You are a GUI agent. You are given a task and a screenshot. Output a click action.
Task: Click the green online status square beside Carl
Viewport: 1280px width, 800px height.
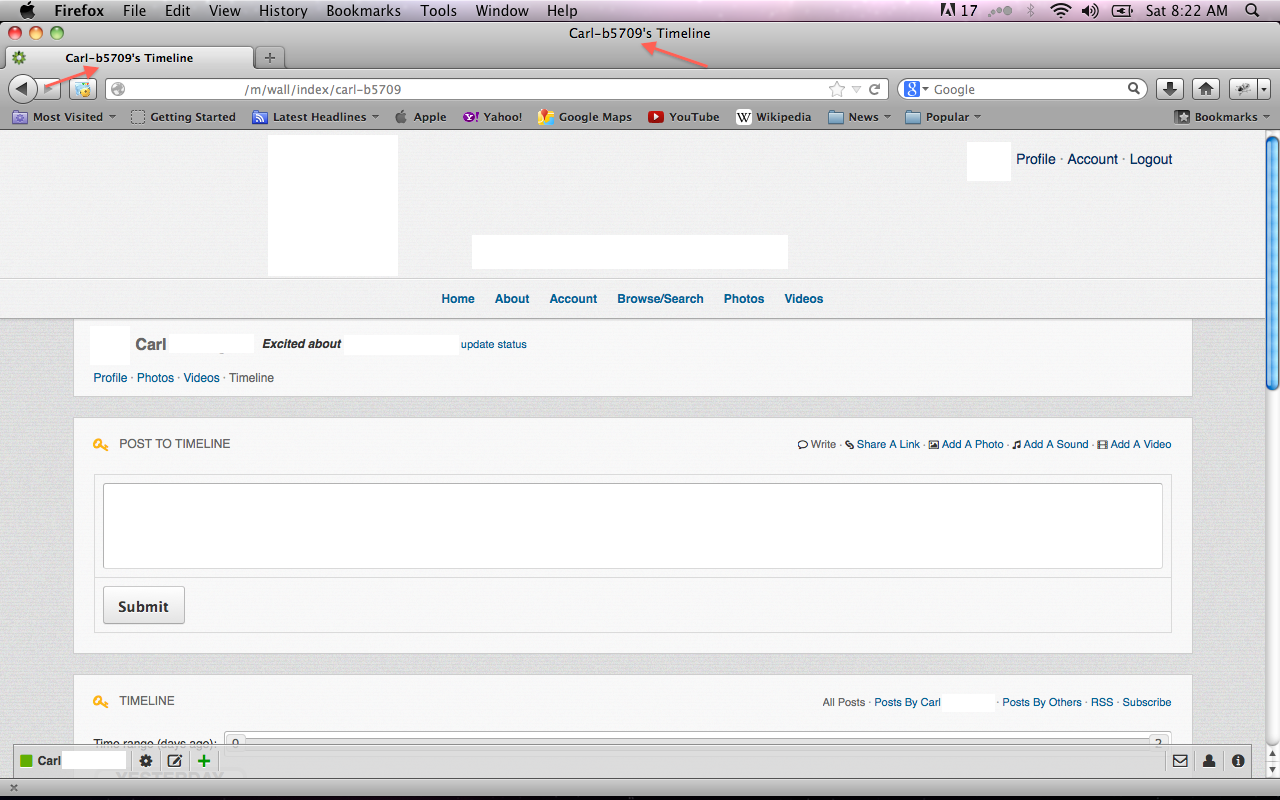pos(26,761)
